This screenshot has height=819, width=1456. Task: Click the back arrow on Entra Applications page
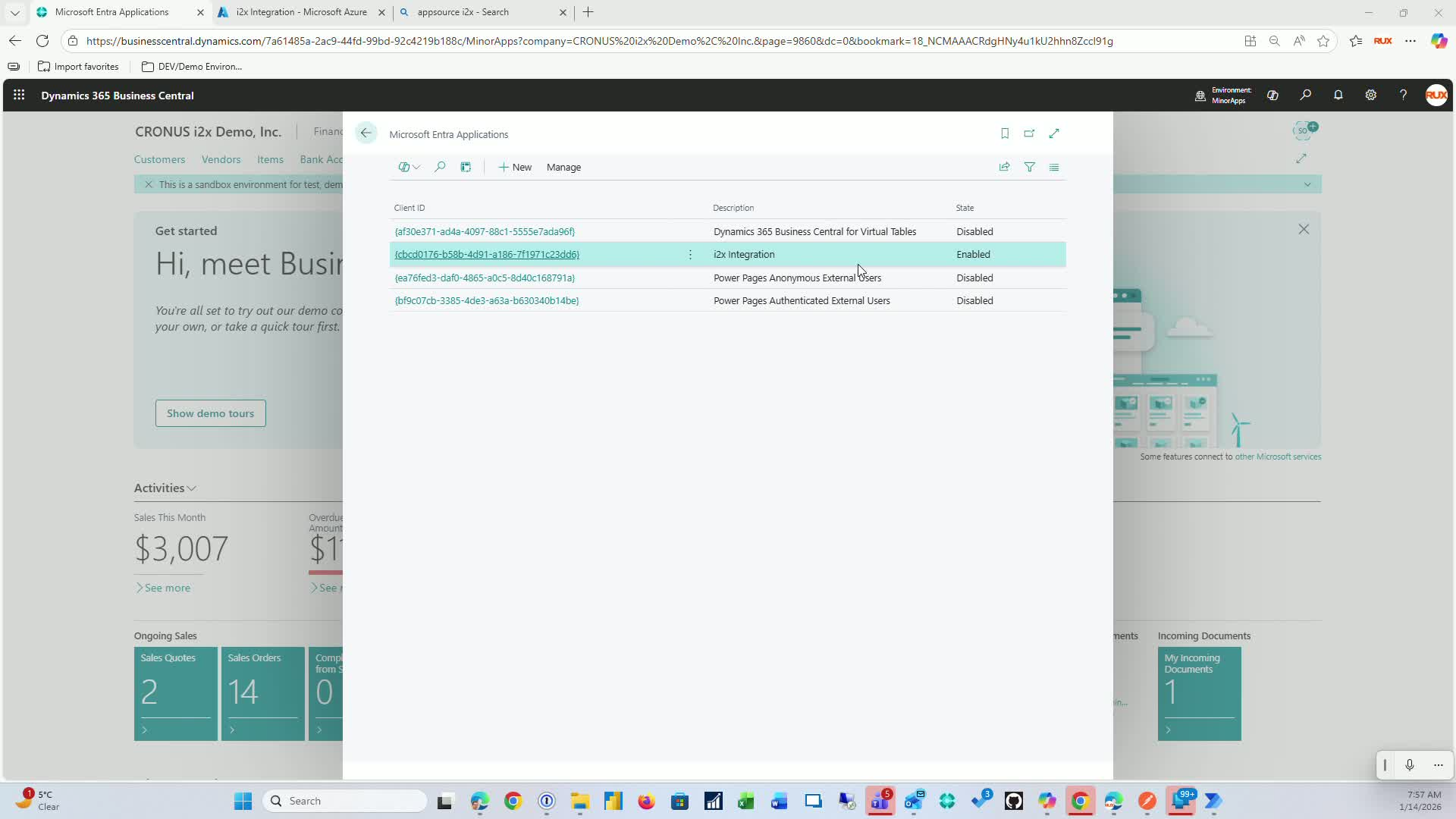pos(366,133)
